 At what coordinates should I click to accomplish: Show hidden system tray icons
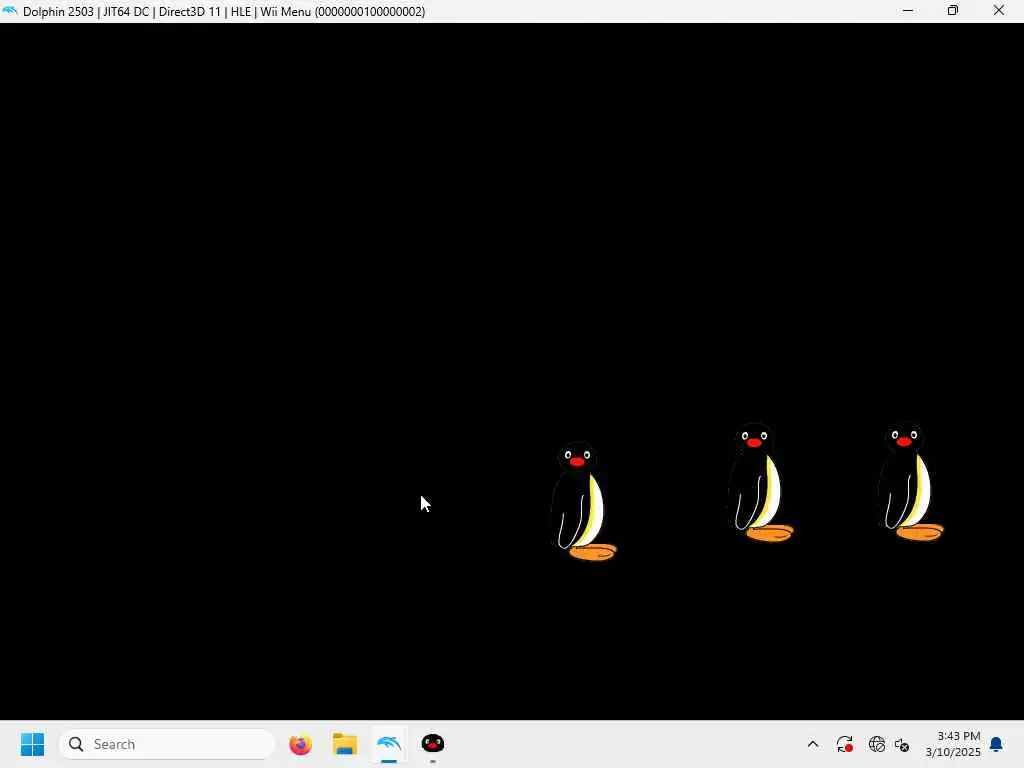pyautogui.click(x=812, y=744)
